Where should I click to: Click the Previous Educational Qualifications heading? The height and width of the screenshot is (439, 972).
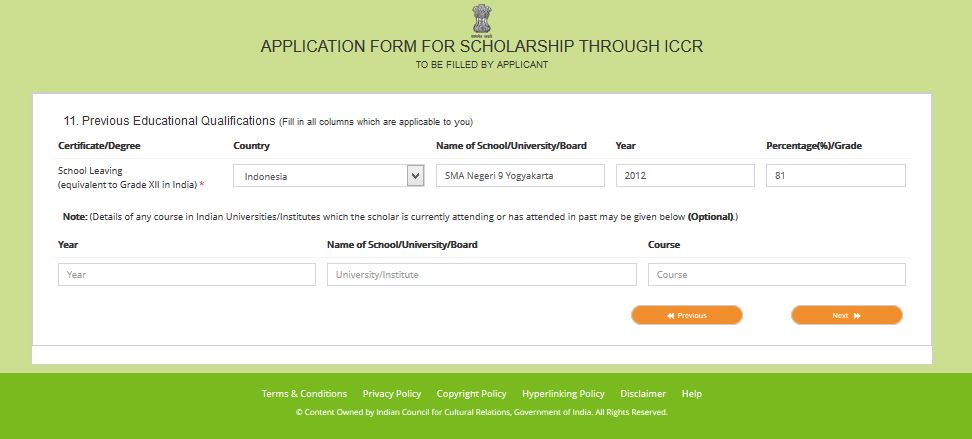point(169,121)
